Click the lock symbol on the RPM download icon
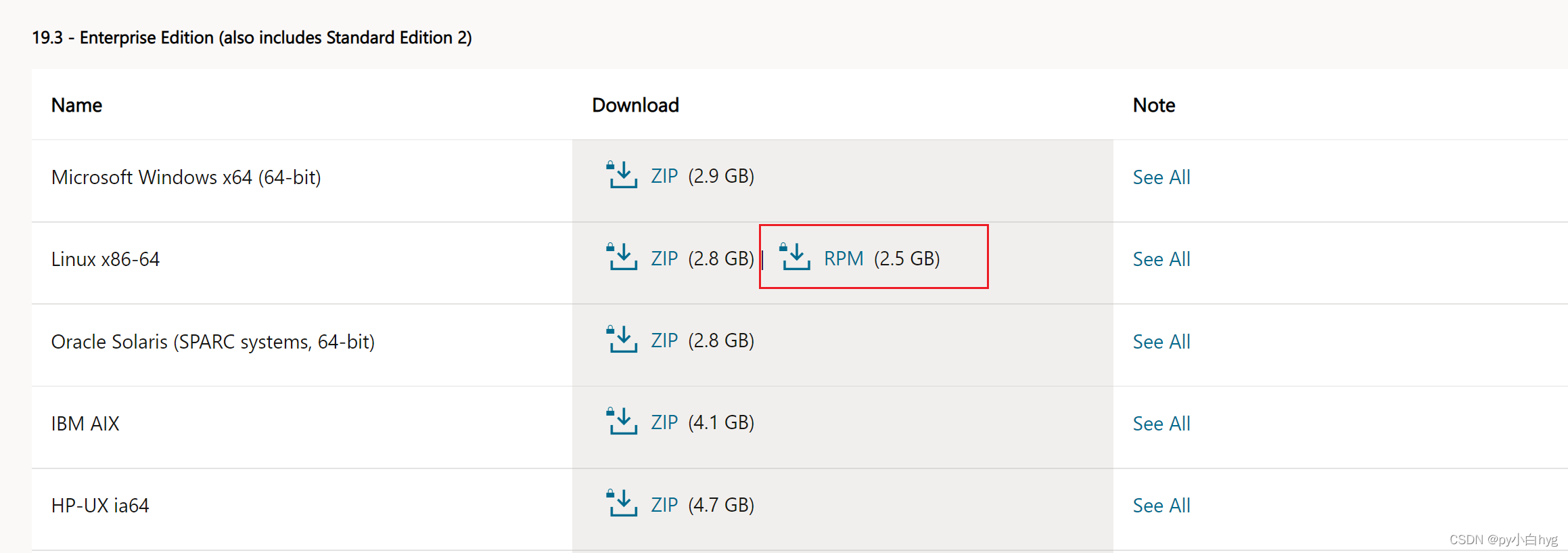 pyautogui.click(x=785, y=247)
